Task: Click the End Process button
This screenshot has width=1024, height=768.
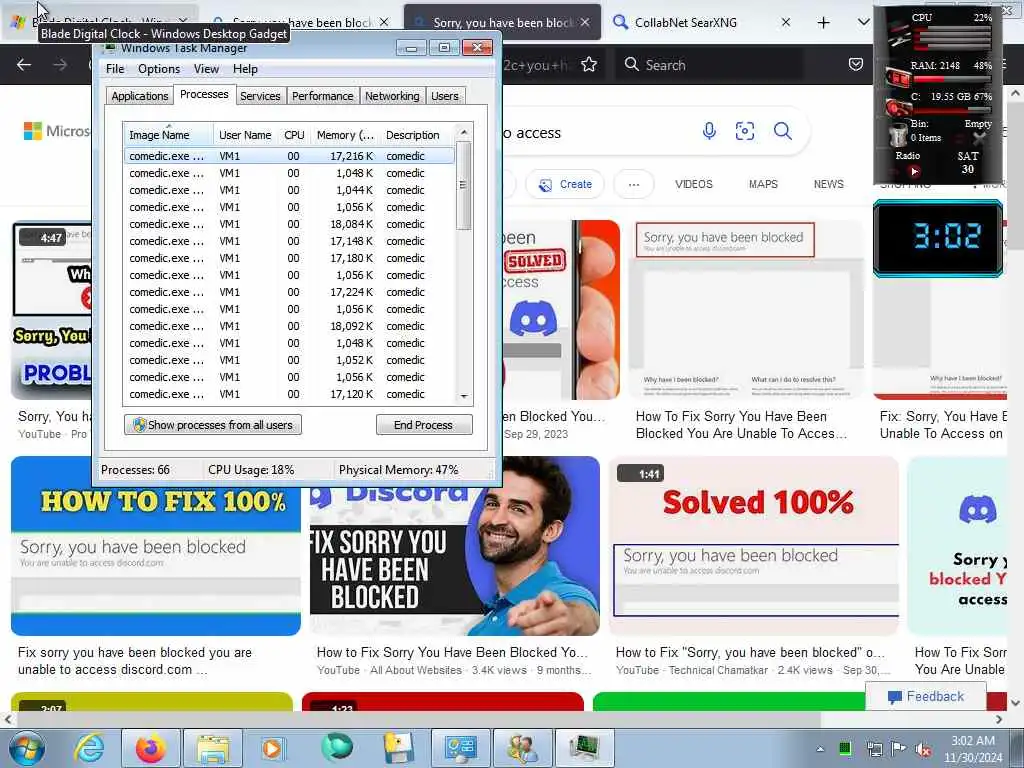Action: (x=424, y=424)
